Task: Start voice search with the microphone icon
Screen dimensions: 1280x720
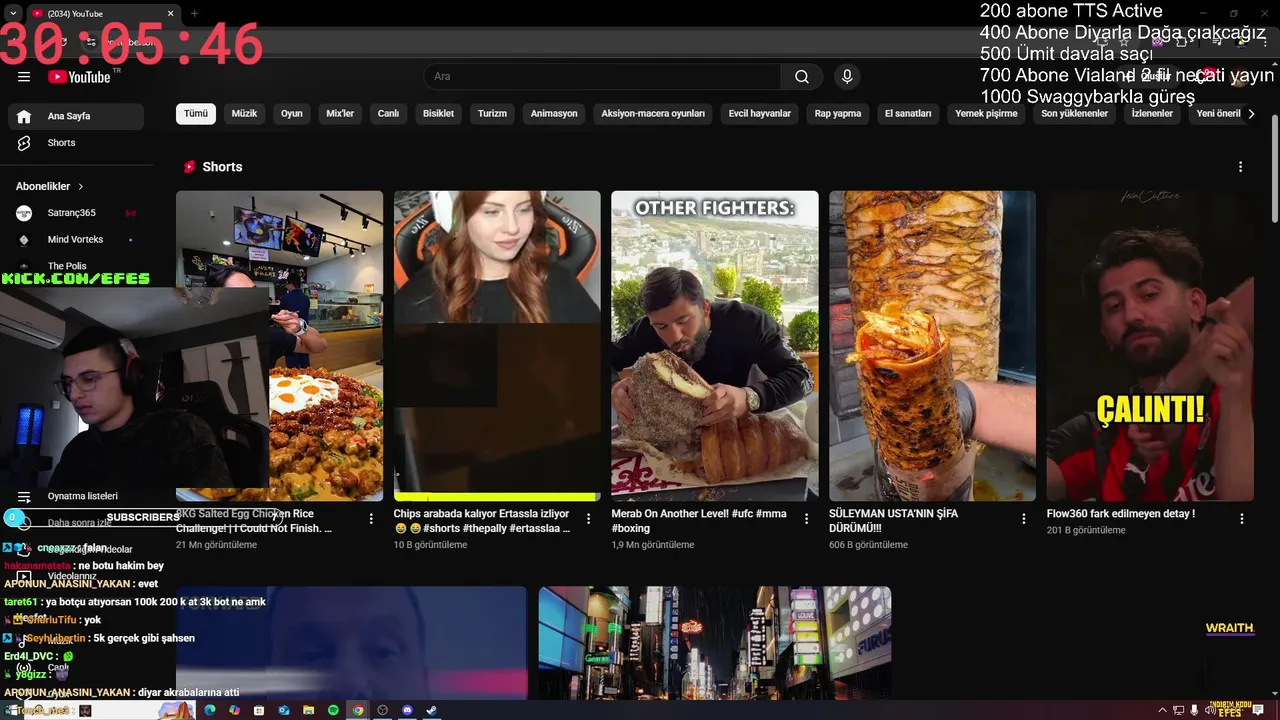Action: (847, 77)
